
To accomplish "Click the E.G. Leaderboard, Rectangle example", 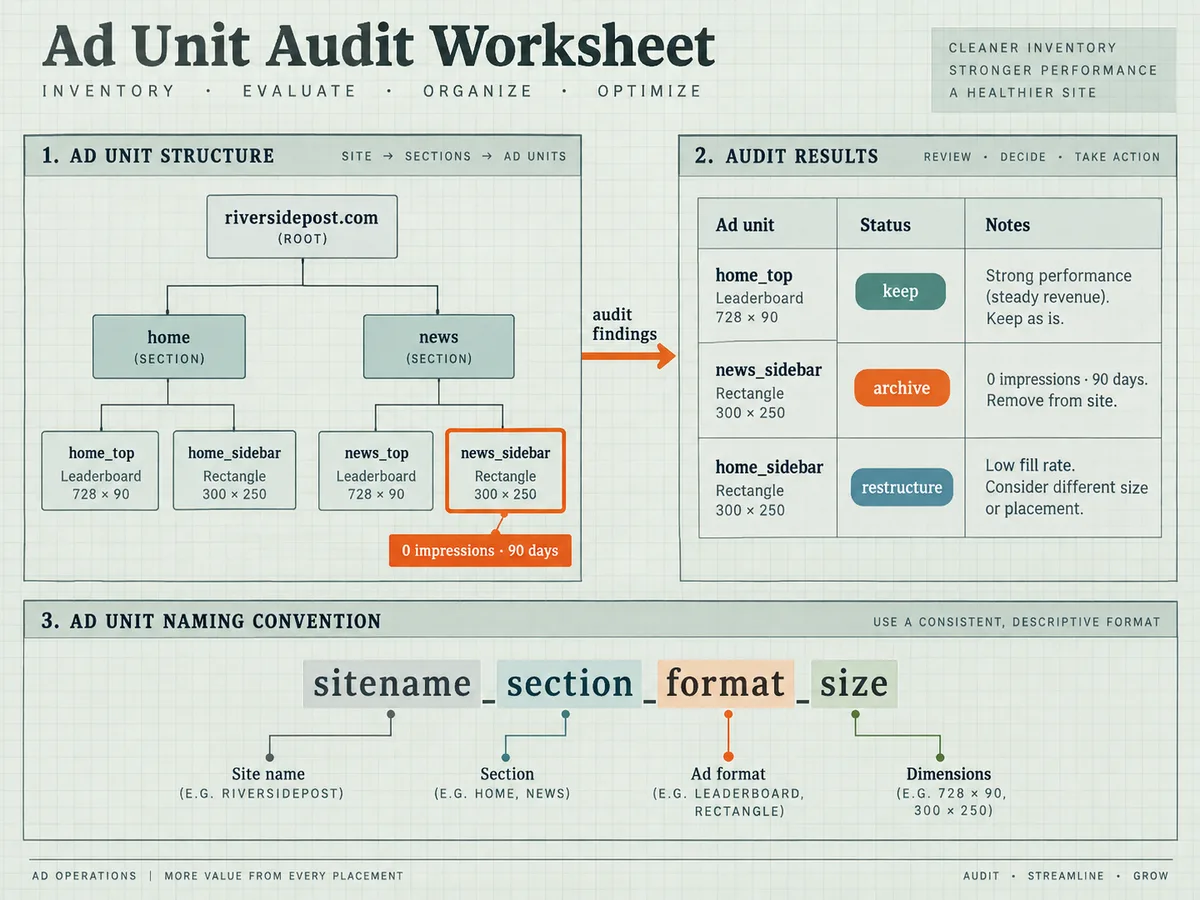I will point(728,802).
